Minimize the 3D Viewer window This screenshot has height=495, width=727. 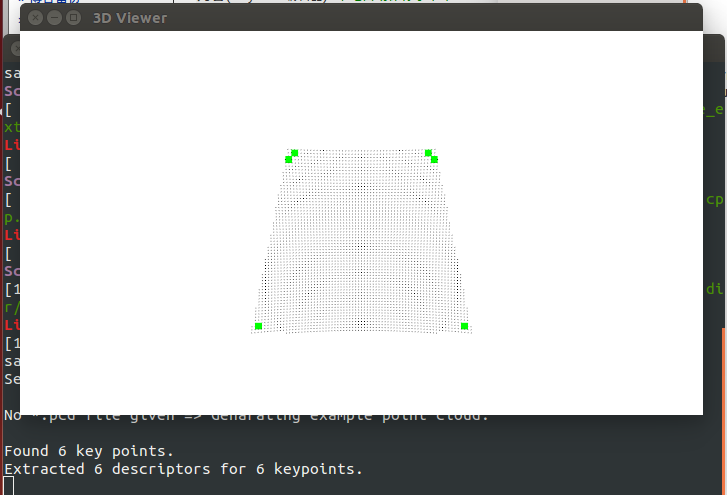[54, 18]
